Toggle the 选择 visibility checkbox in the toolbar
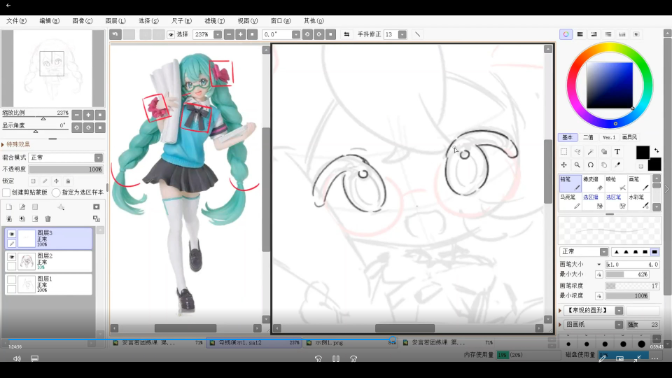 click(x=171, y=34)
